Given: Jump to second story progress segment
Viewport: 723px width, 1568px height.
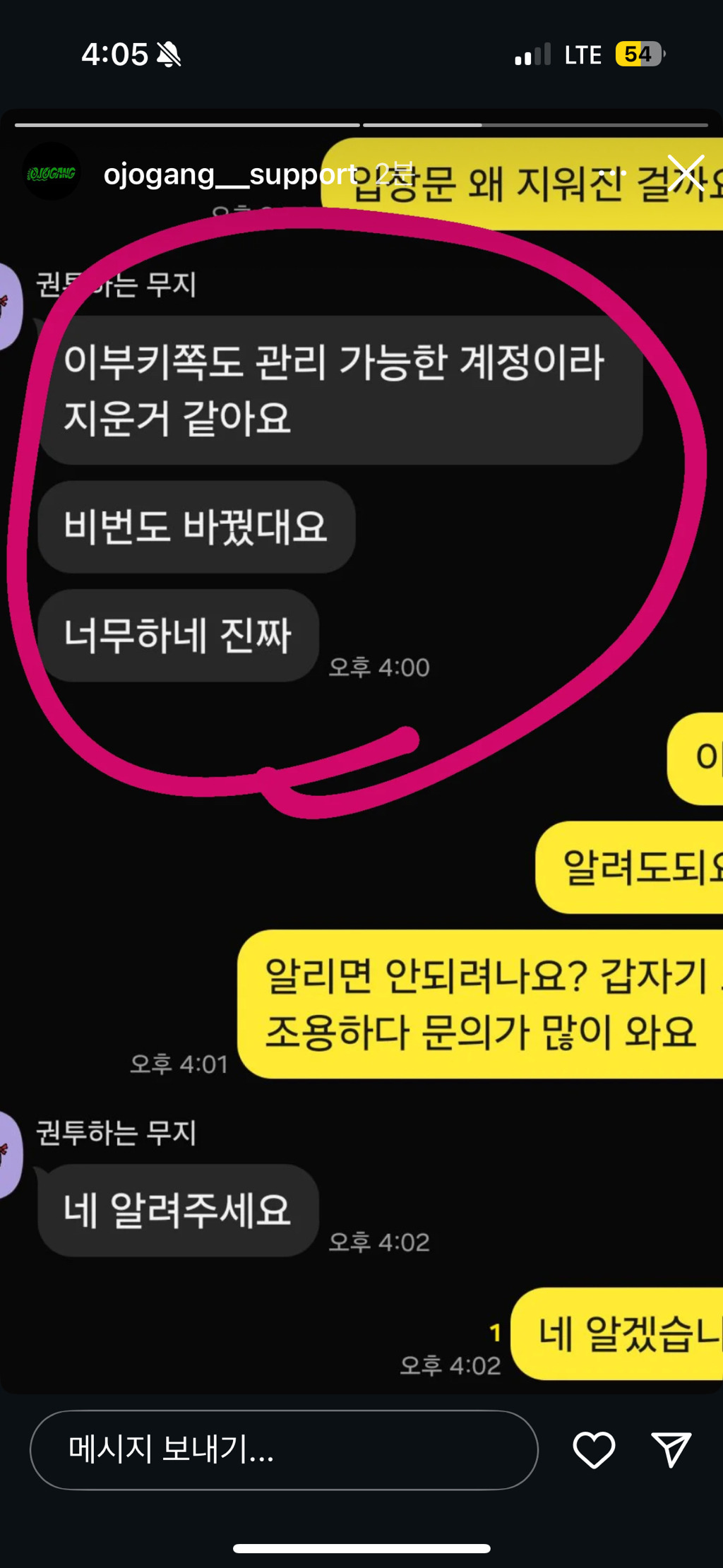Looking at the screenshot, I should point(535,125).
